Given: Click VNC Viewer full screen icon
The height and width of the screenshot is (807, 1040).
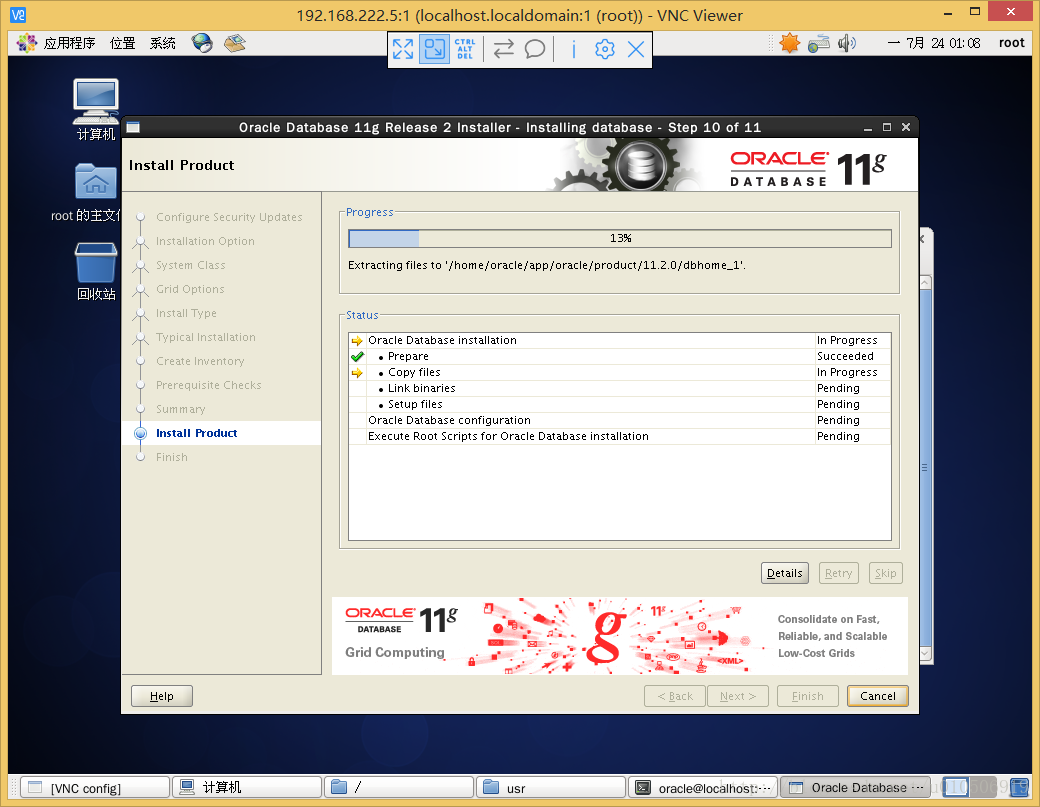Looking at the screenshot, I should coord(403,49).
